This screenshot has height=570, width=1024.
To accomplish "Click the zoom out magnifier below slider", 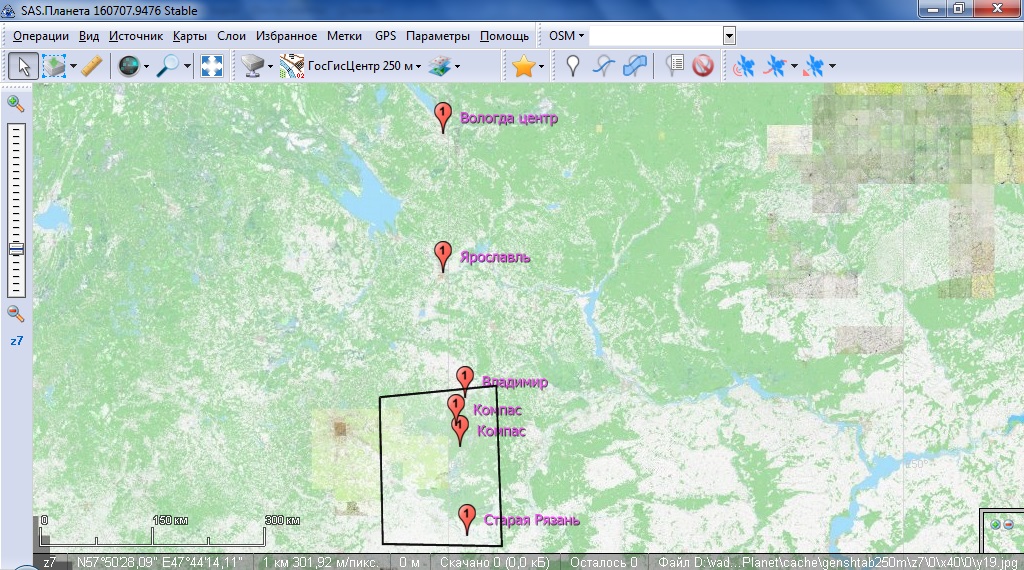I will [16, 313].
